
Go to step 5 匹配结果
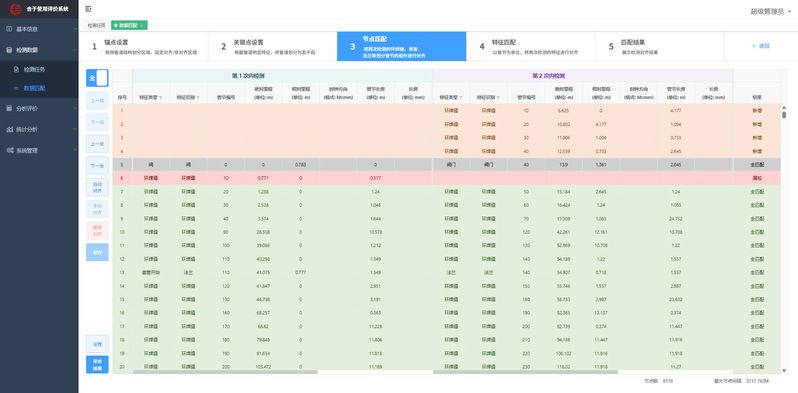tap(660, 46)
